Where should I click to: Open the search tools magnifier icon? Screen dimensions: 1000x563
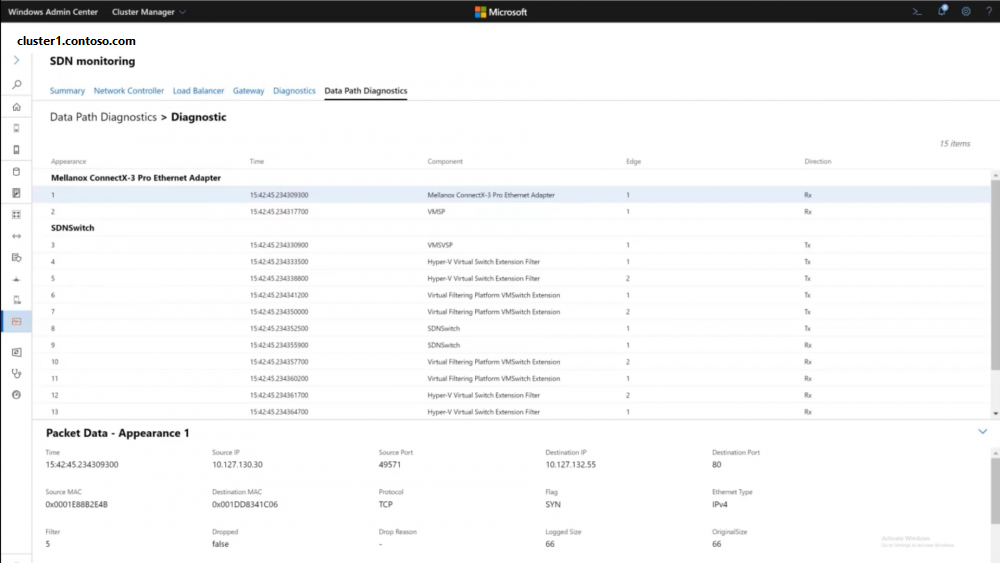[17, 84]
